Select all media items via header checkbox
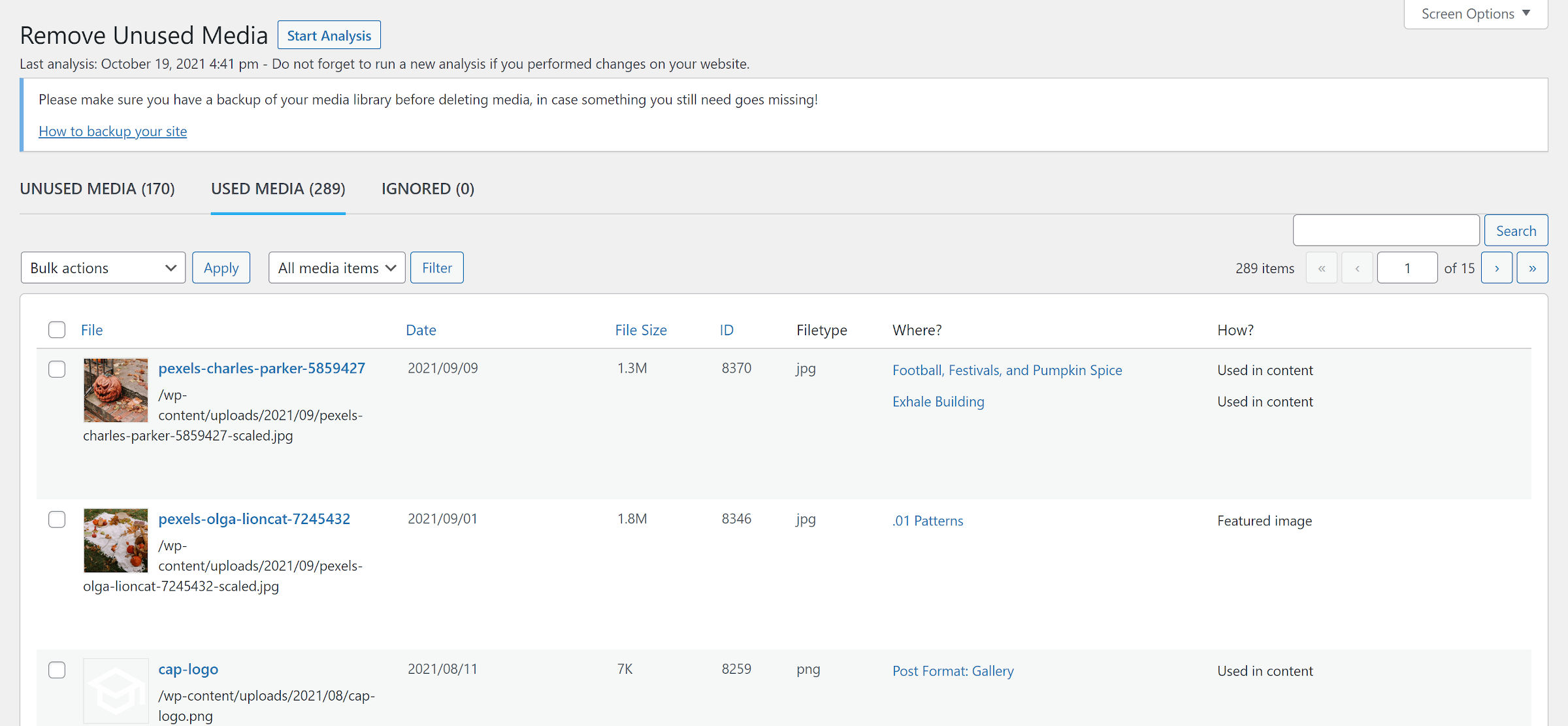This screenshot has height=726, width=1568. click(x=57, y=330)
